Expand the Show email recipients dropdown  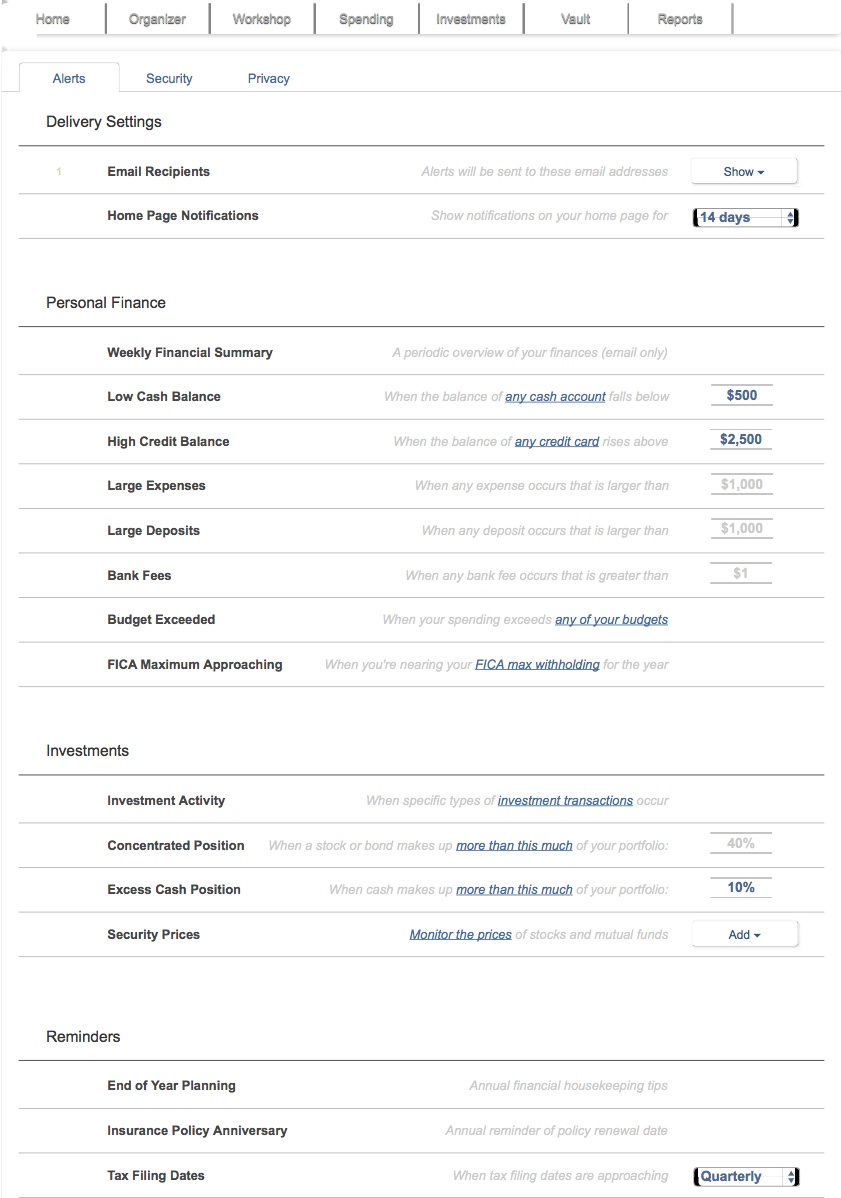[x=743, y=172]
